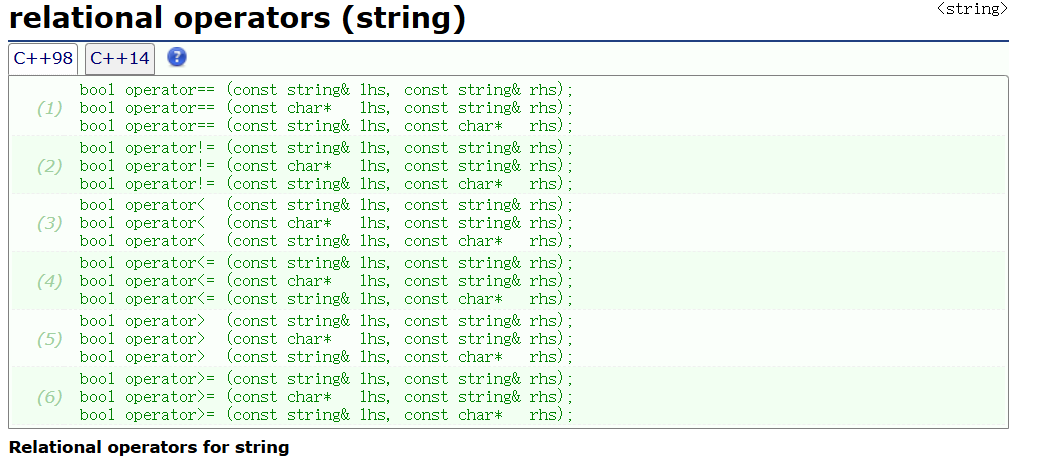Click the operator!= line with char* rhs
Viewport: 1049px width, 460px height.
click(x=326, y=184)
